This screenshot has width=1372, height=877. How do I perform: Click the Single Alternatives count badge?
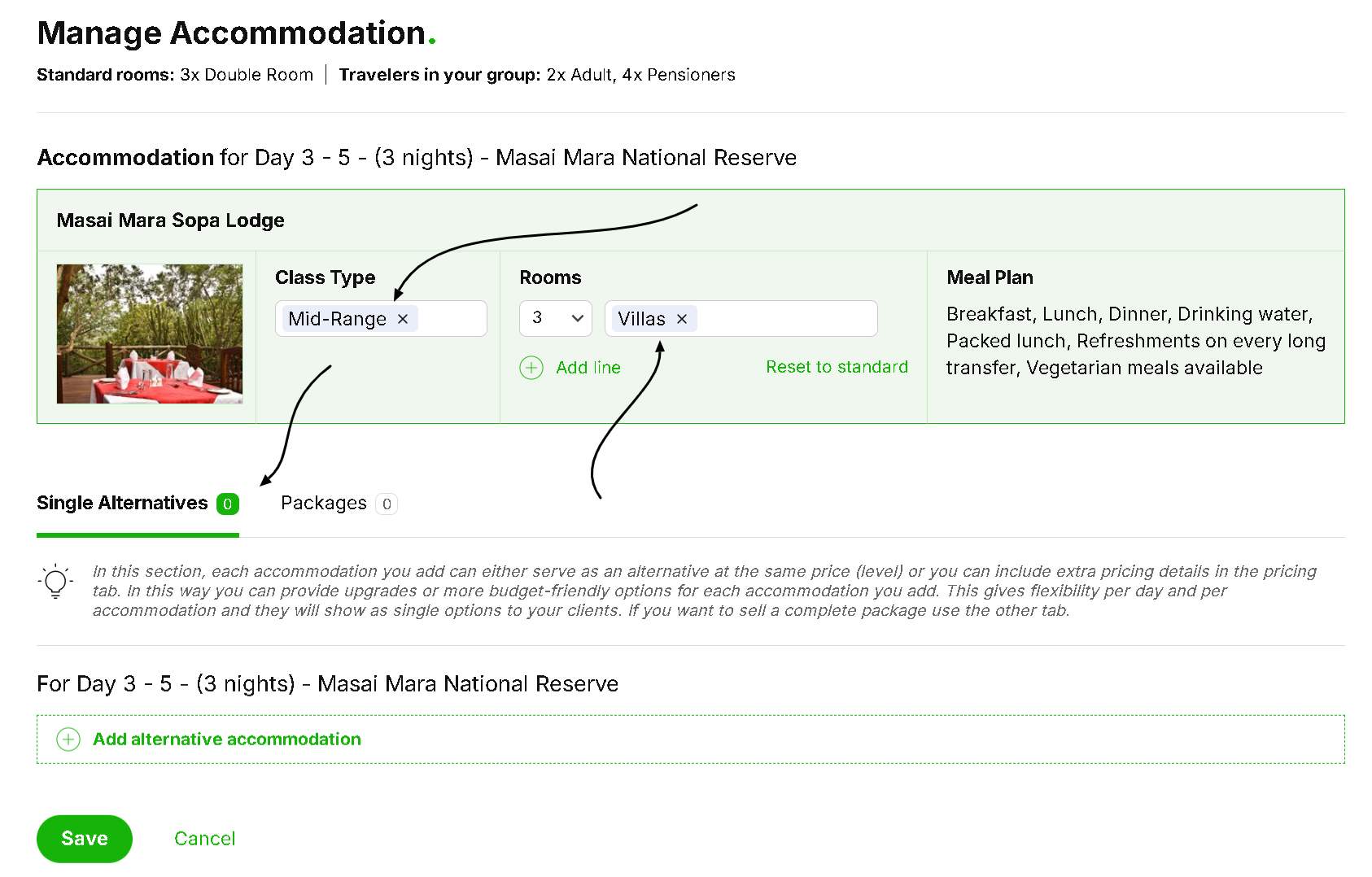pos(228,504)
